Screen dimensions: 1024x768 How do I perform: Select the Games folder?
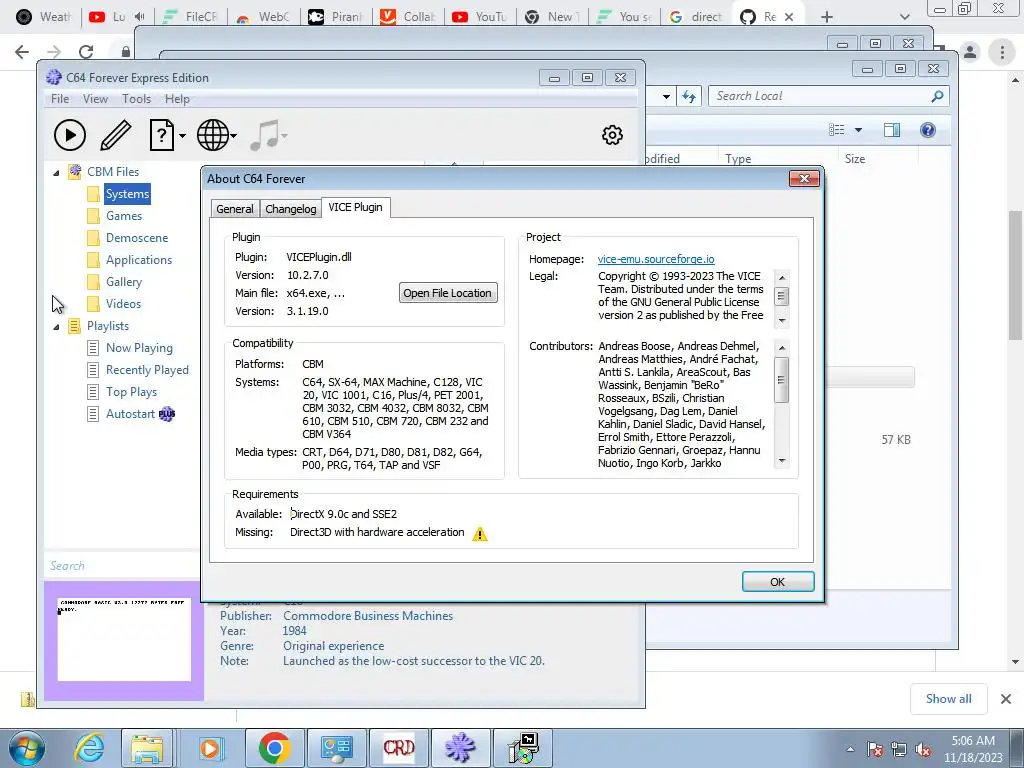point(123,216)
